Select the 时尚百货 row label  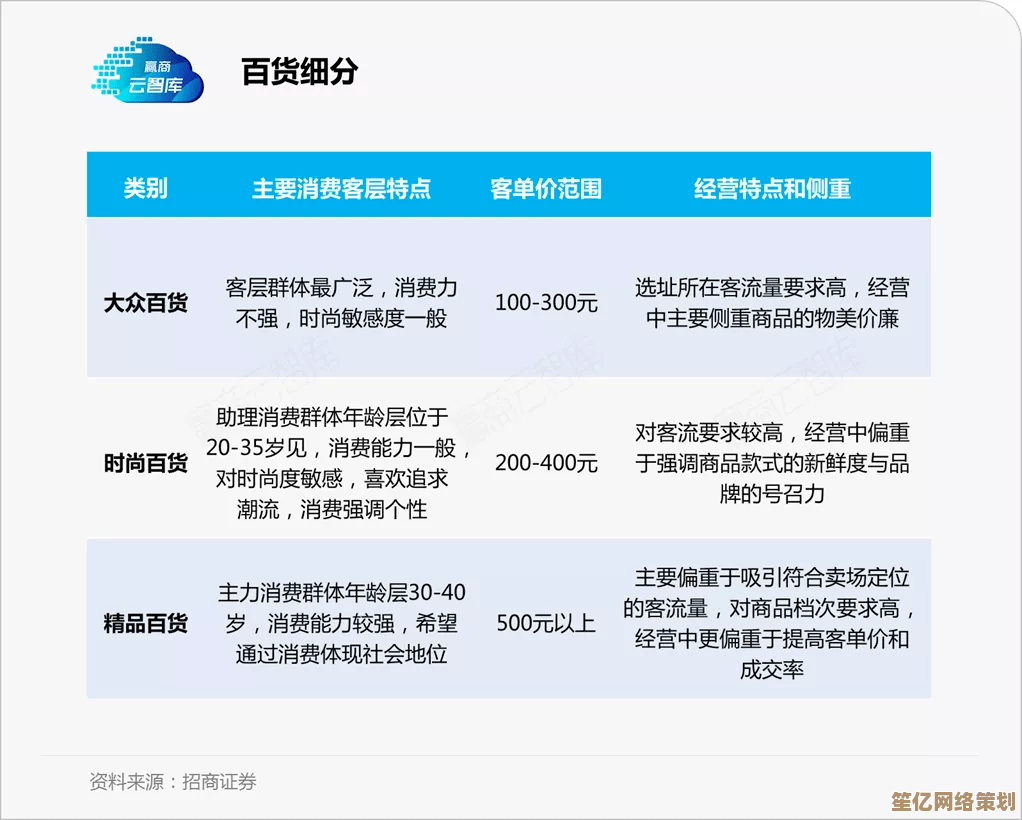tap(146, 463)
